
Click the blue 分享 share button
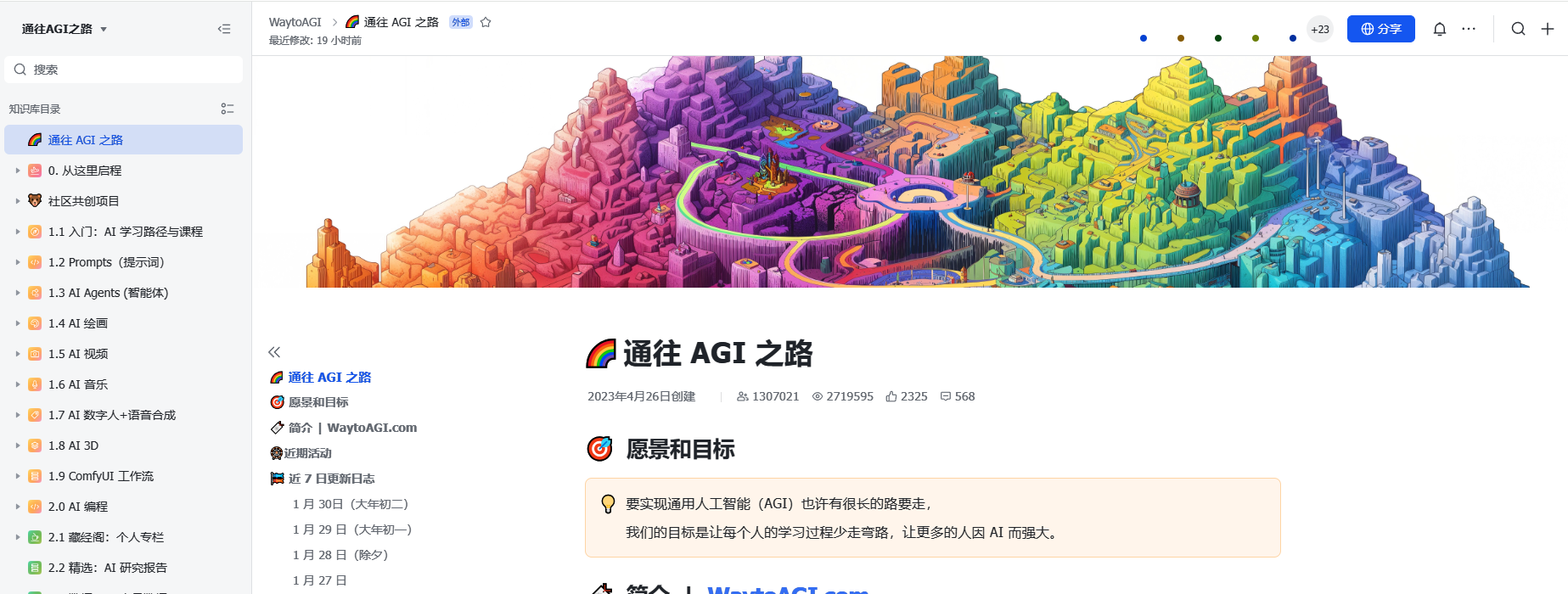click(1381, 29)
